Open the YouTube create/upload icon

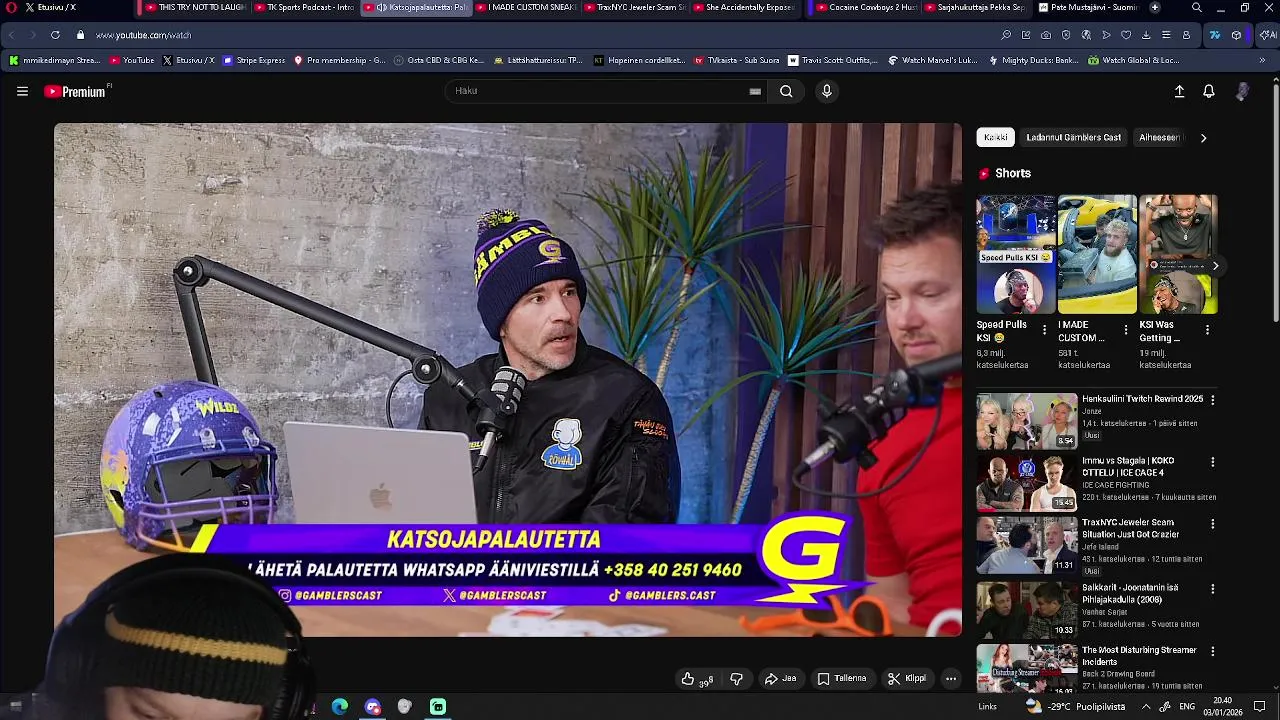click(x=1179, y=91)
